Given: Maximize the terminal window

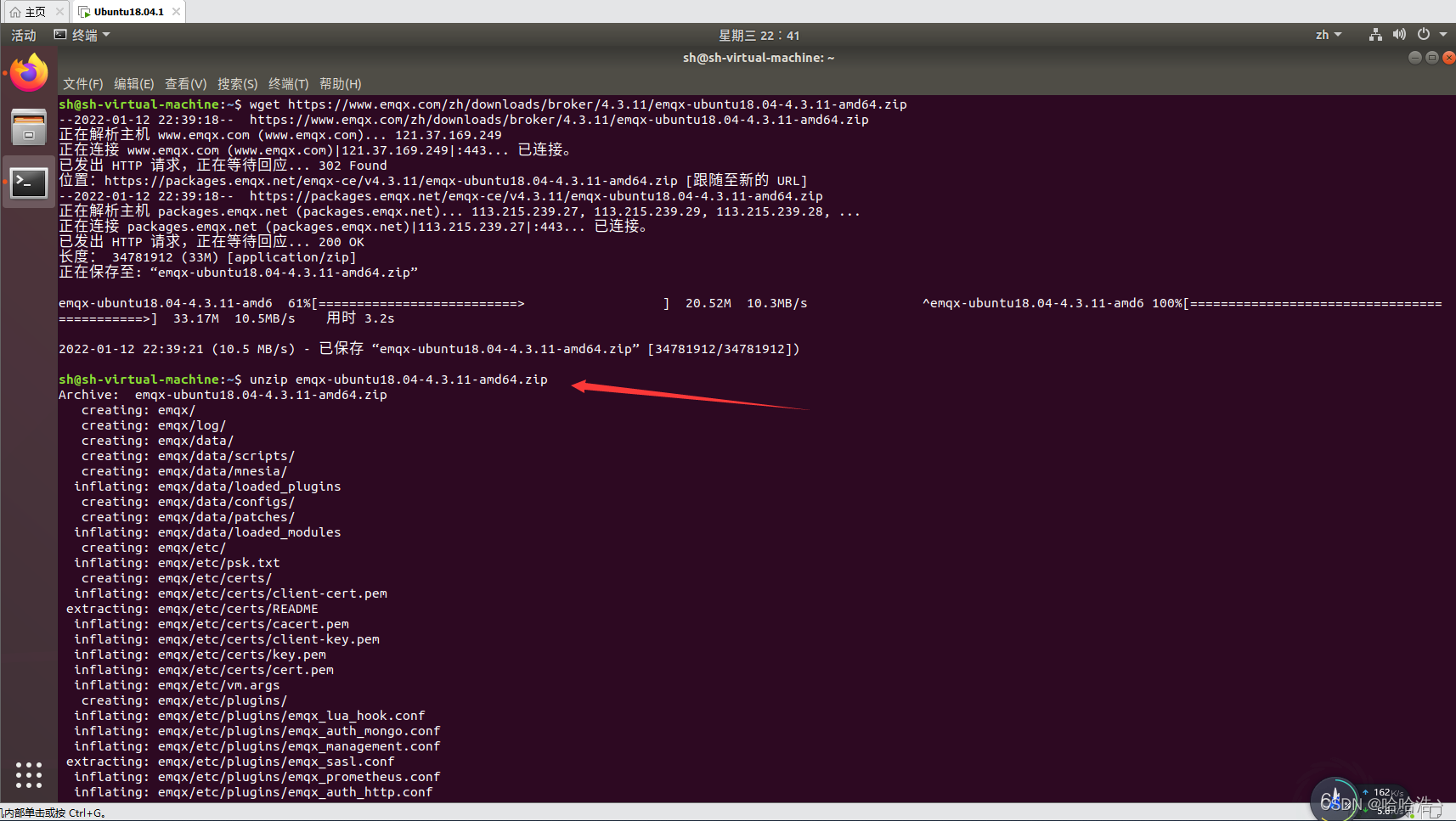Looking at the screenshot, I should 1432,58.
